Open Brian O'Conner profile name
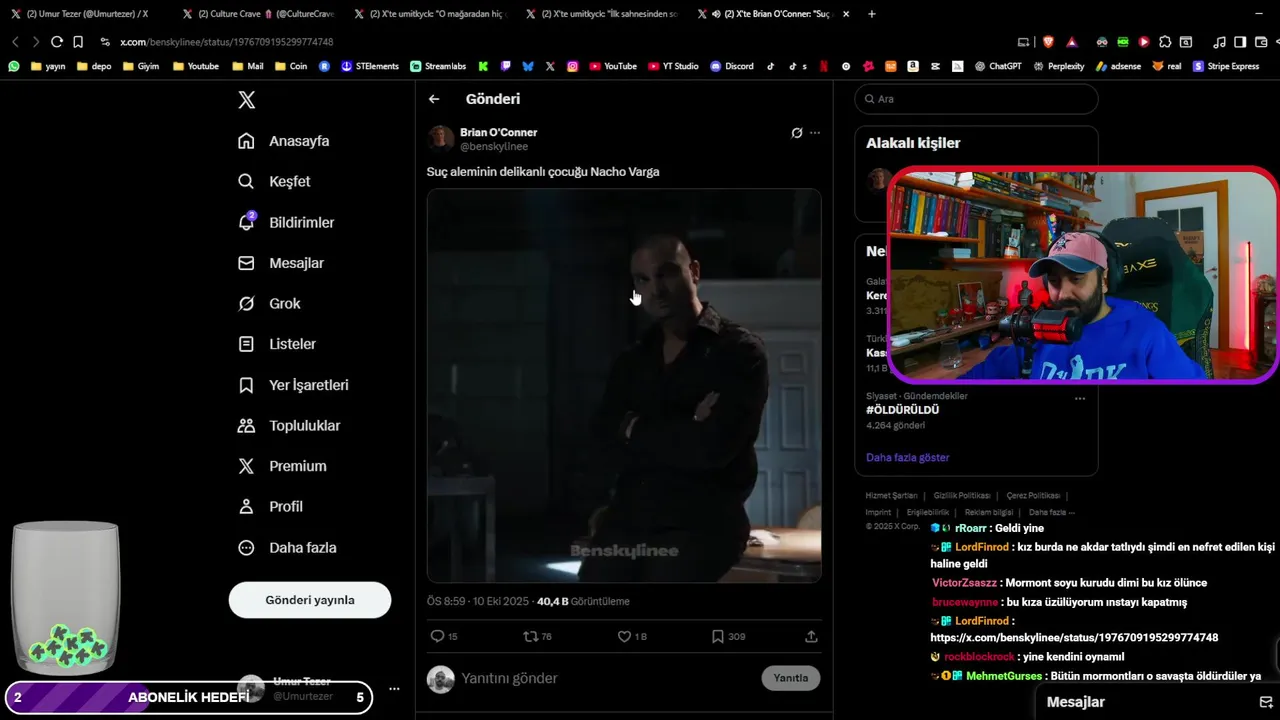 click(x=498, y=132)
